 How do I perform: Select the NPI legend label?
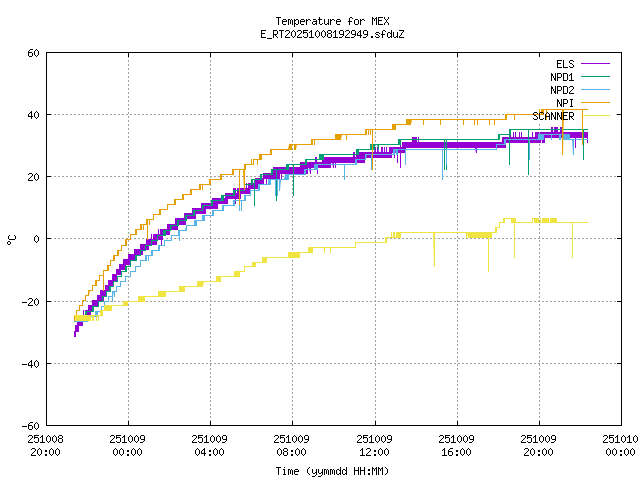click(565, 103)
